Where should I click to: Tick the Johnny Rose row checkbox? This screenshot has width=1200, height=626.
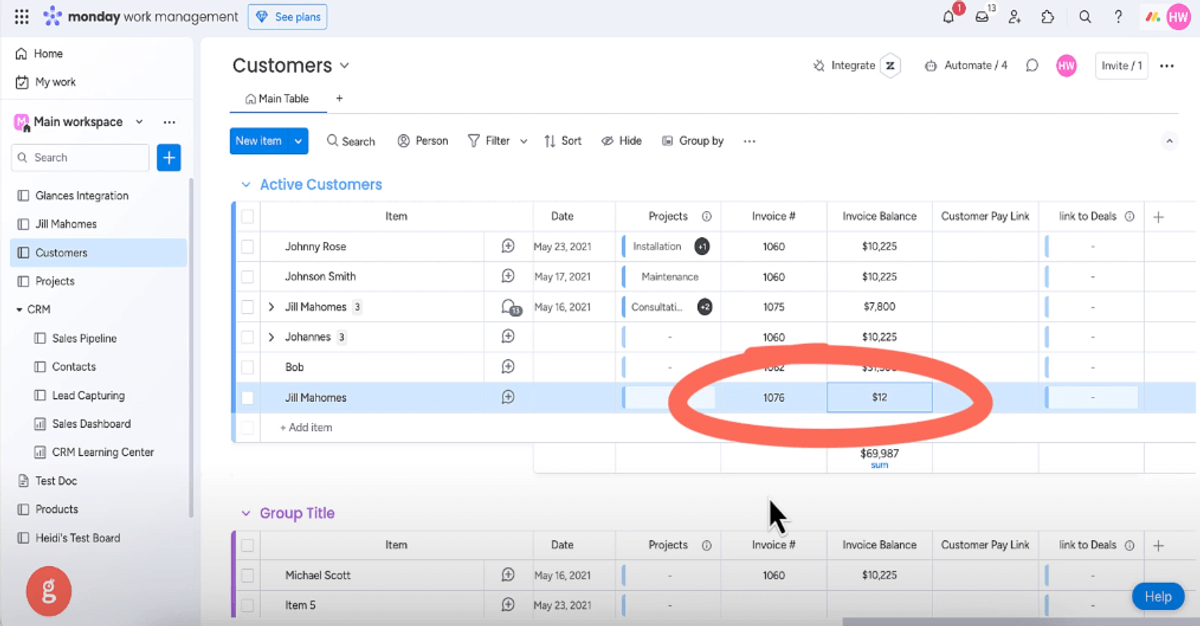[x=247, y=246]
